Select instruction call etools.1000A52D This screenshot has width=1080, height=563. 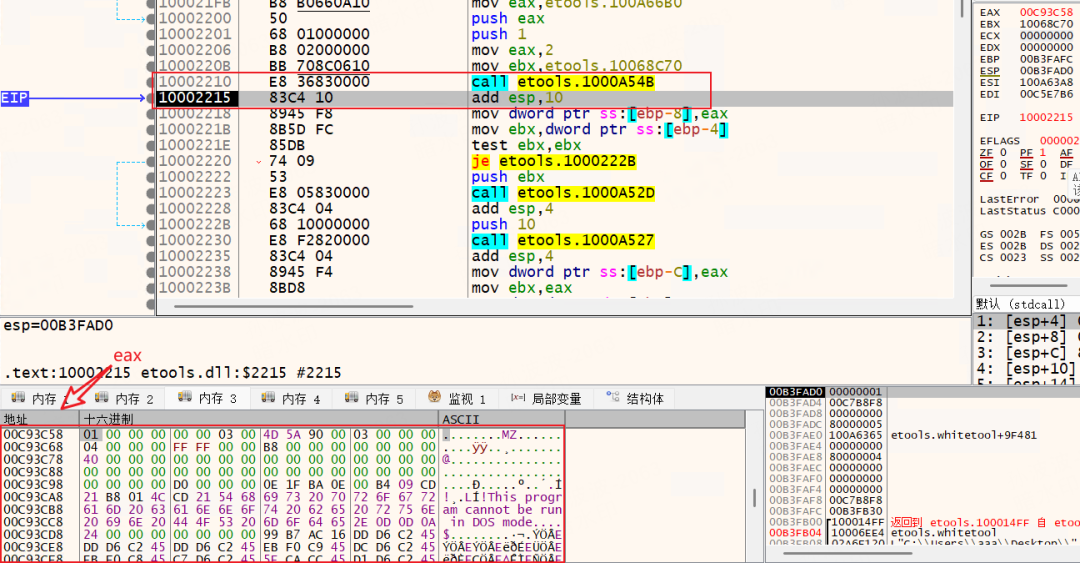tap(563, 193)
